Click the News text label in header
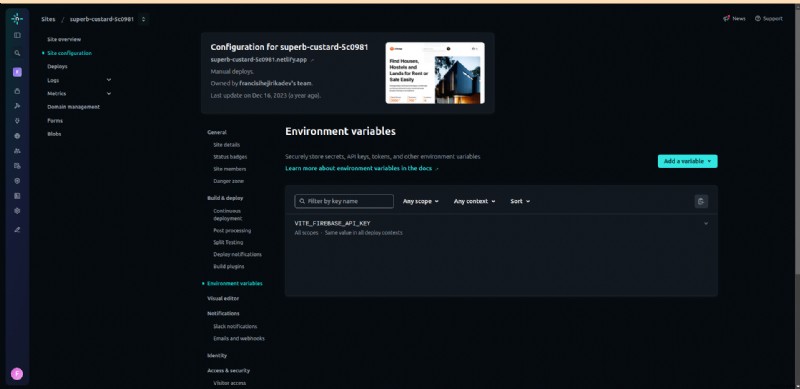Screen dimensions: 800x389 [739, 18]
